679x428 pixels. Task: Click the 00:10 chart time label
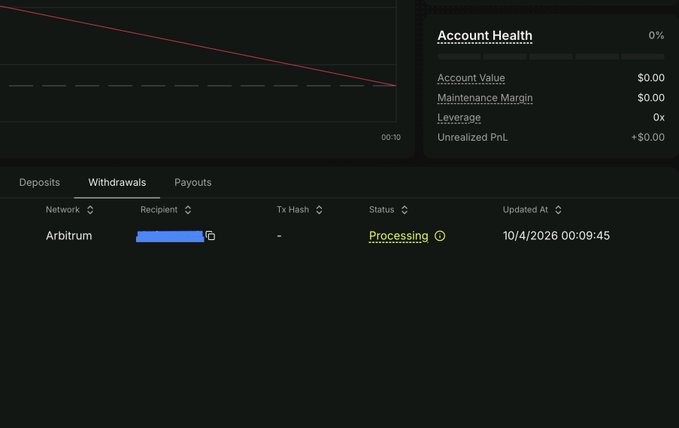(x=391, y=137)
